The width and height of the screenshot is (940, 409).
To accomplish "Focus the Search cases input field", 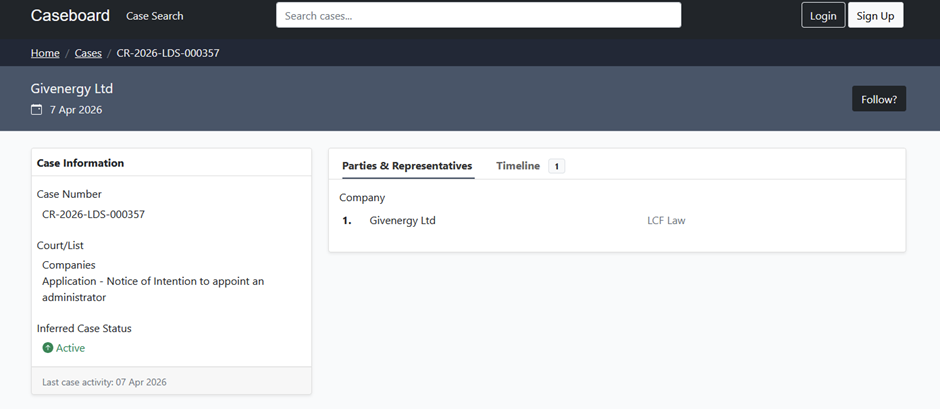I will (x=478, y=16).
